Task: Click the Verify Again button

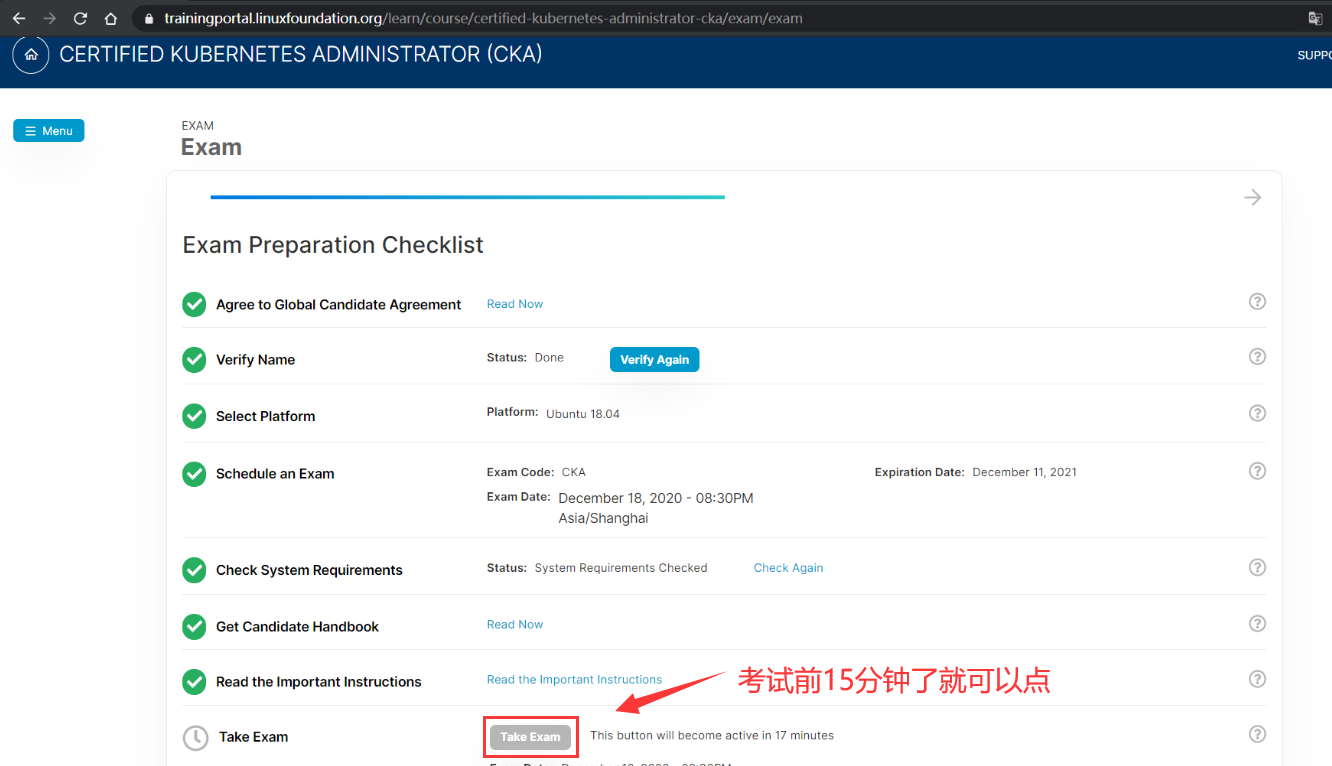Action: point(655,360)
